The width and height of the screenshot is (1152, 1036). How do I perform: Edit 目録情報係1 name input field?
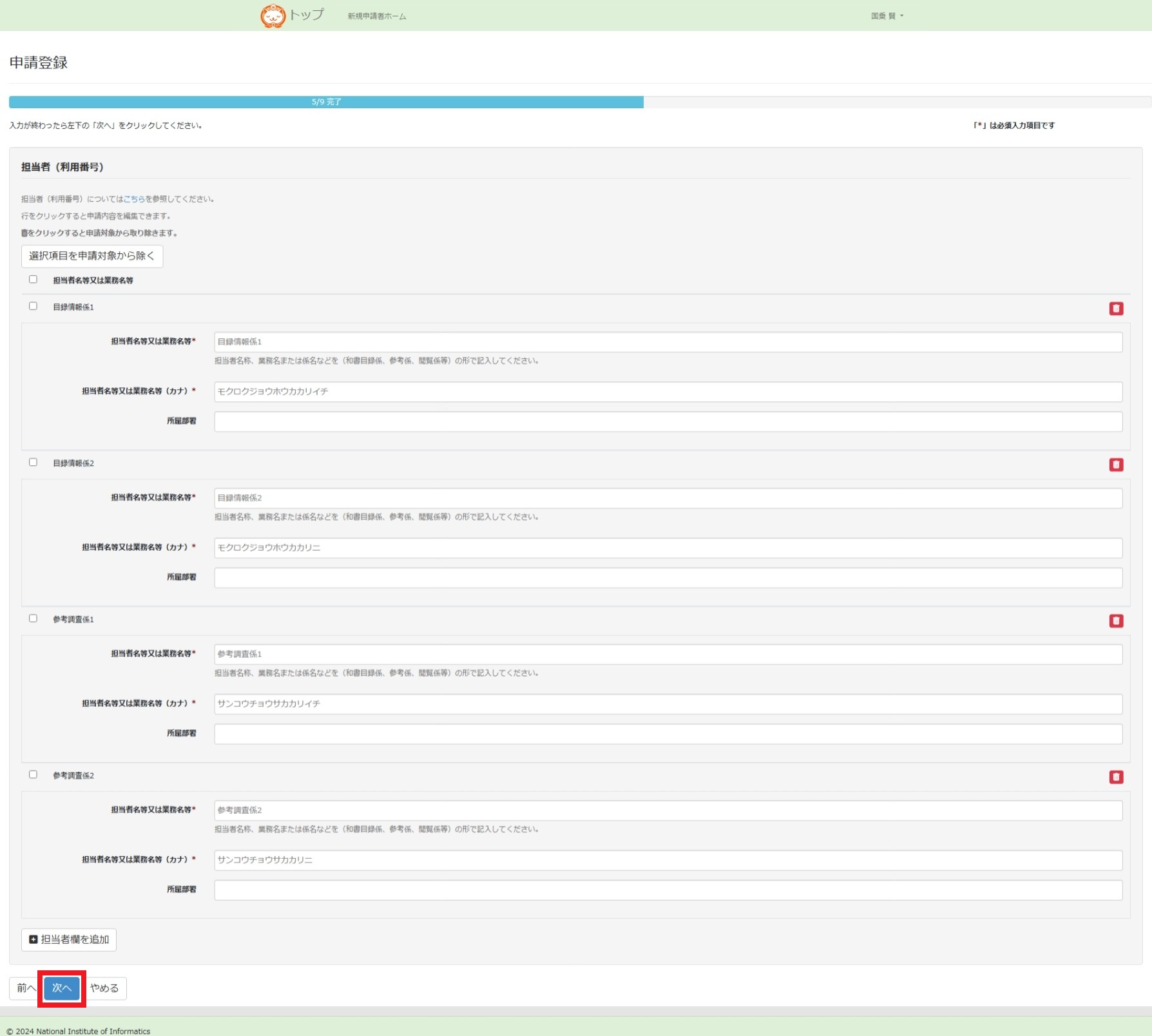coord(668,341)
